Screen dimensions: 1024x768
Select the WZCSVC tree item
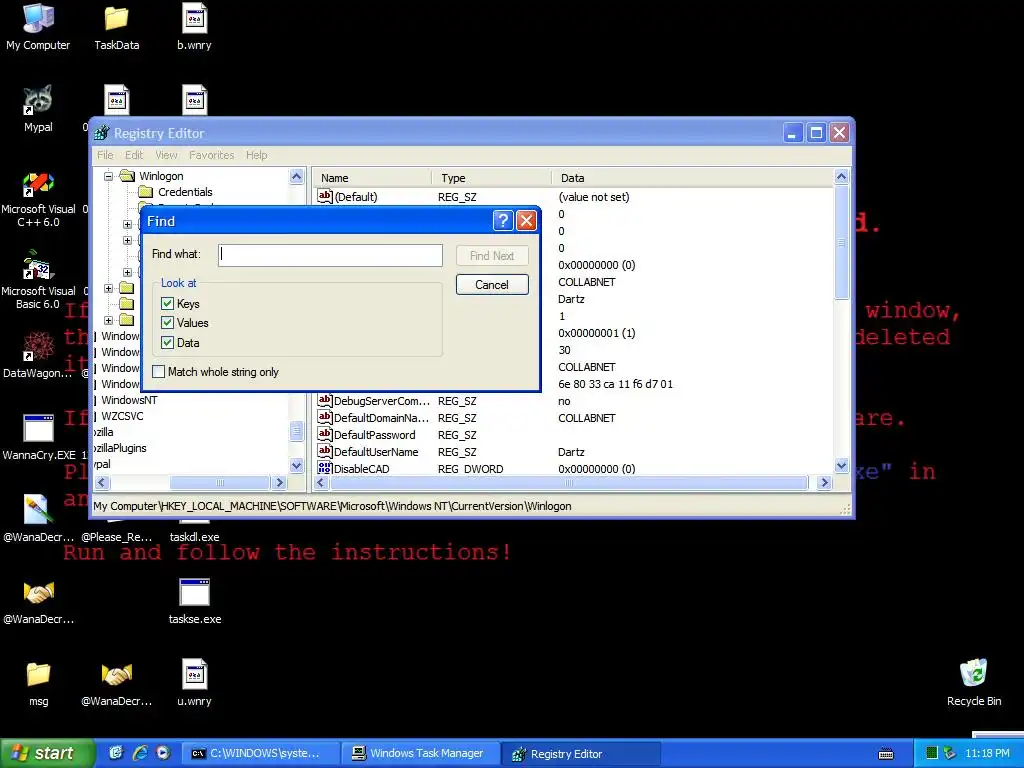[121, 416]
